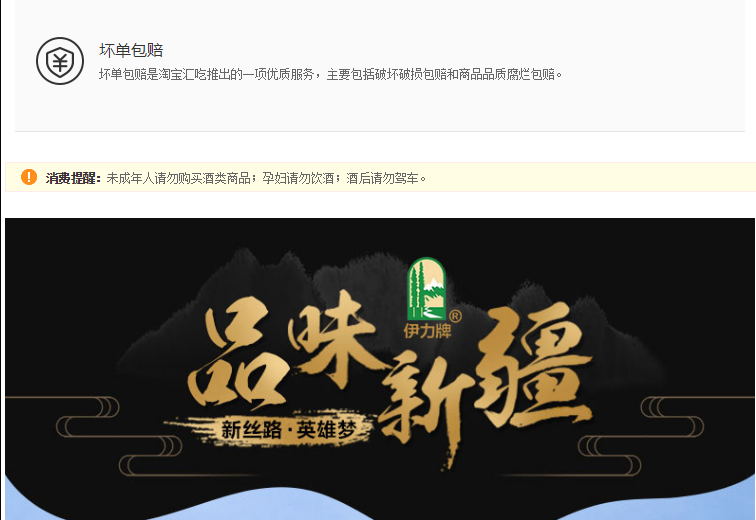Click the 消费提醒 bold label

coord(73,178)
